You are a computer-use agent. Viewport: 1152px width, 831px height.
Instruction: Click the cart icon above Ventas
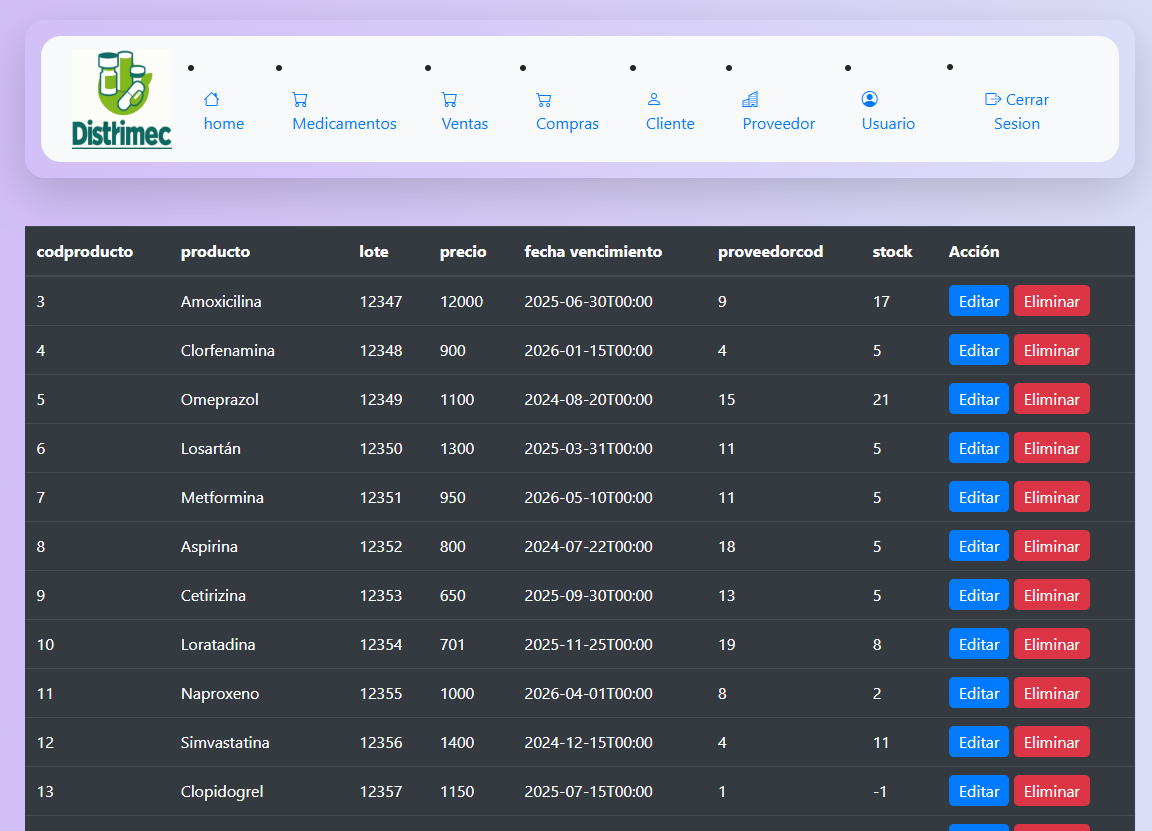pos(449,99)
